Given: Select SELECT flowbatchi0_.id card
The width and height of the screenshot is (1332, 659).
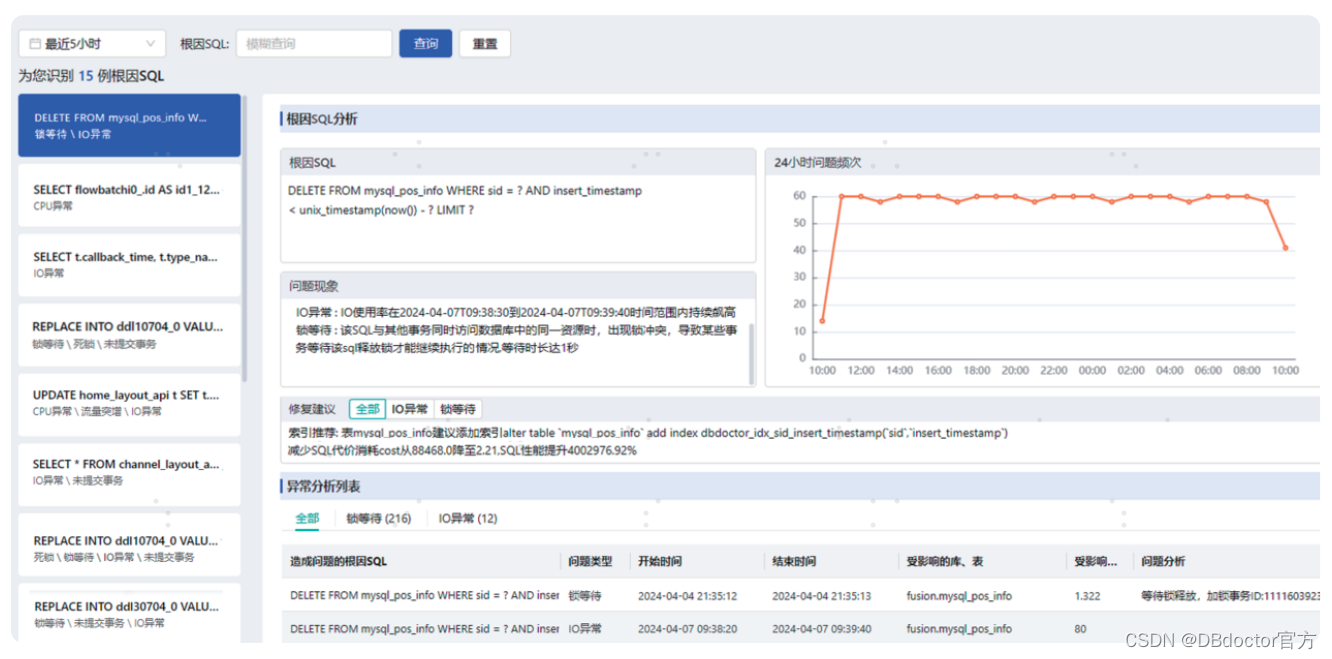Looking at the screenshot, I should [129, 196].
